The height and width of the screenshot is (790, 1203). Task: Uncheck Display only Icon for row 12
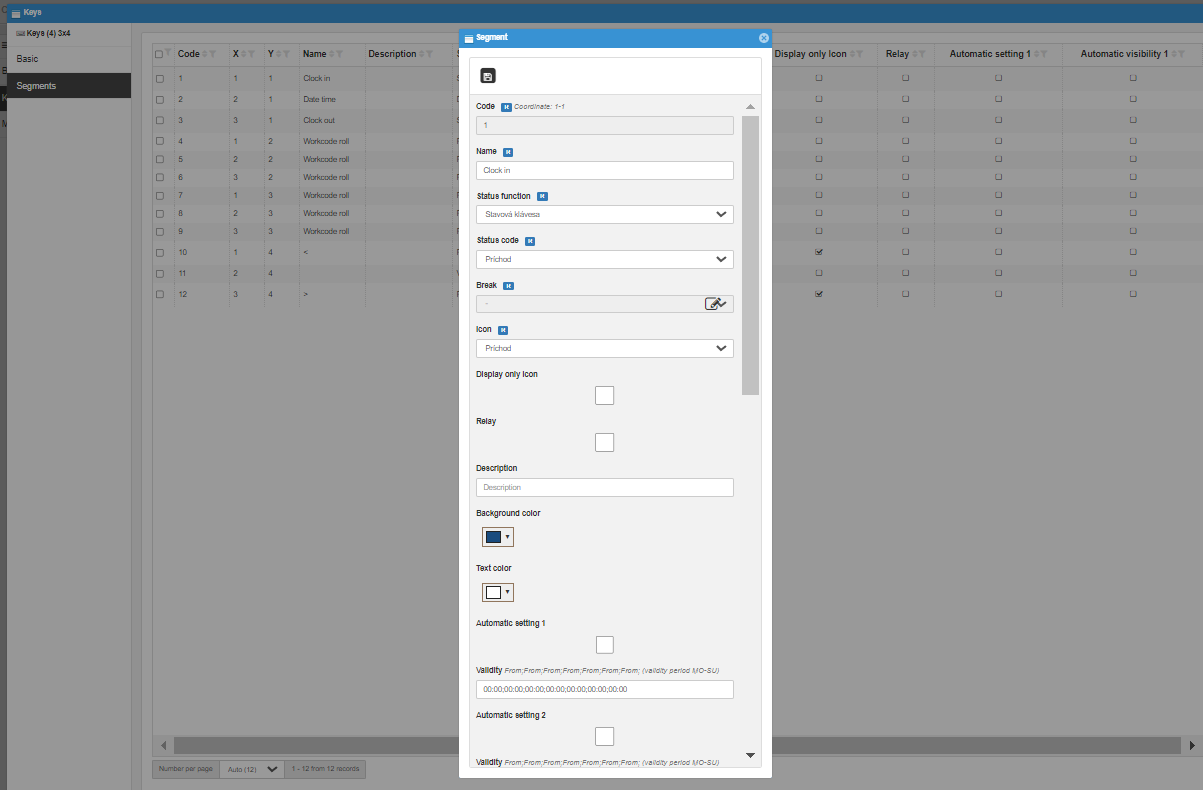coord(819,294)
